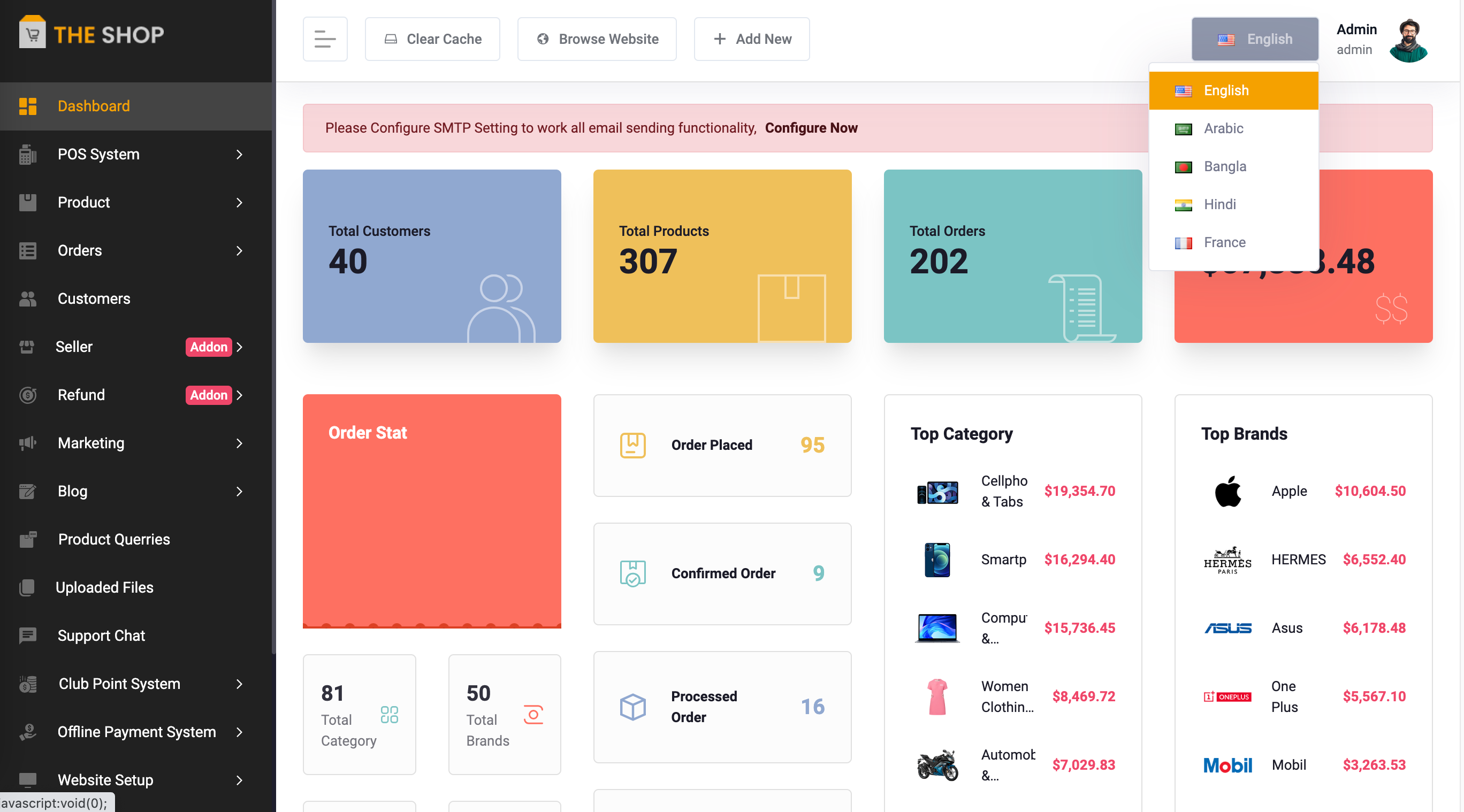The width and height of the screenshot is (1464, 812).
Task: Click the Order Placed bookmark icon
Action: tap(632, 446)
